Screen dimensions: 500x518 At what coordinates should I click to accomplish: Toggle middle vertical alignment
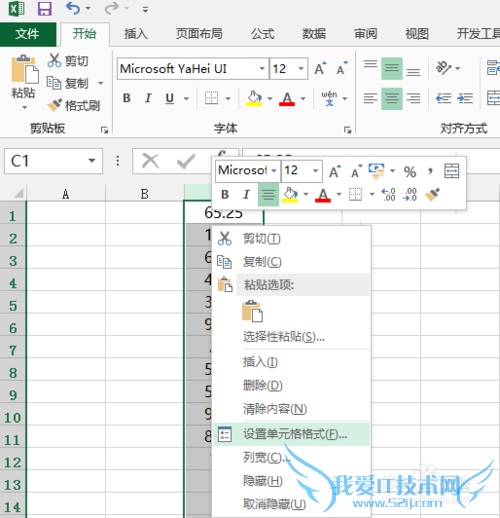tap(392, 68)
